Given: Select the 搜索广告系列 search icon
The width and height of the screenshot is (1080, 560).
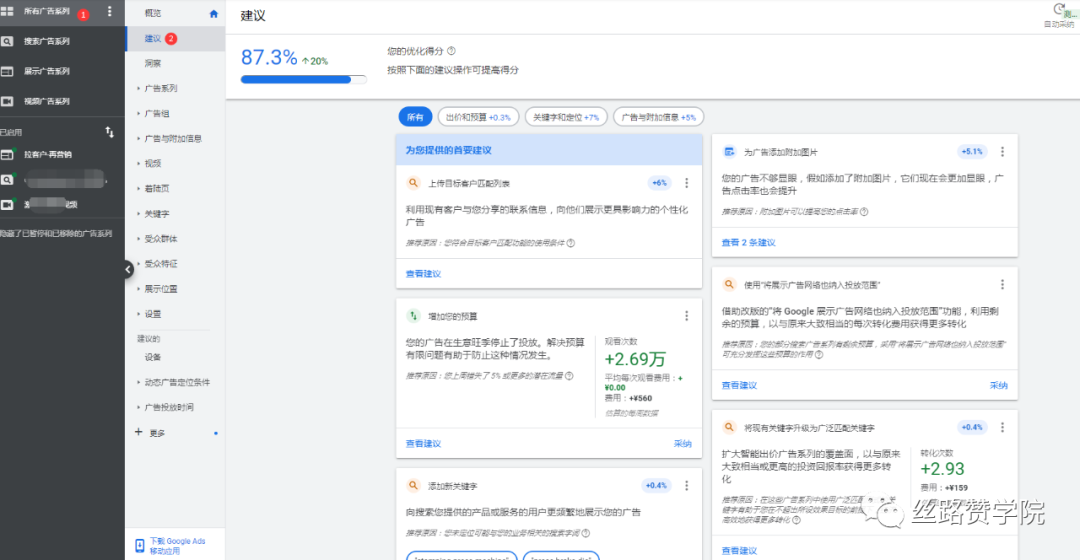Looking at the screenshot, I should [x=7, y=41].
